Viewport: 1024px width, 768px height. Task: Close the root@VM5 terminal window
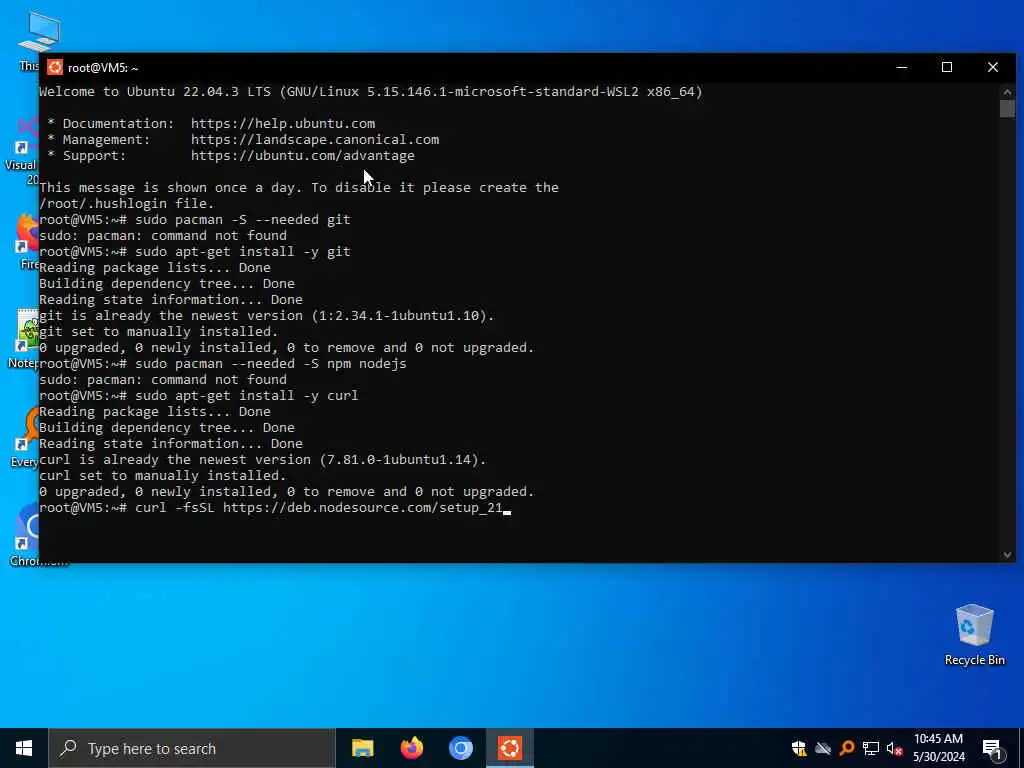(993, 67)
